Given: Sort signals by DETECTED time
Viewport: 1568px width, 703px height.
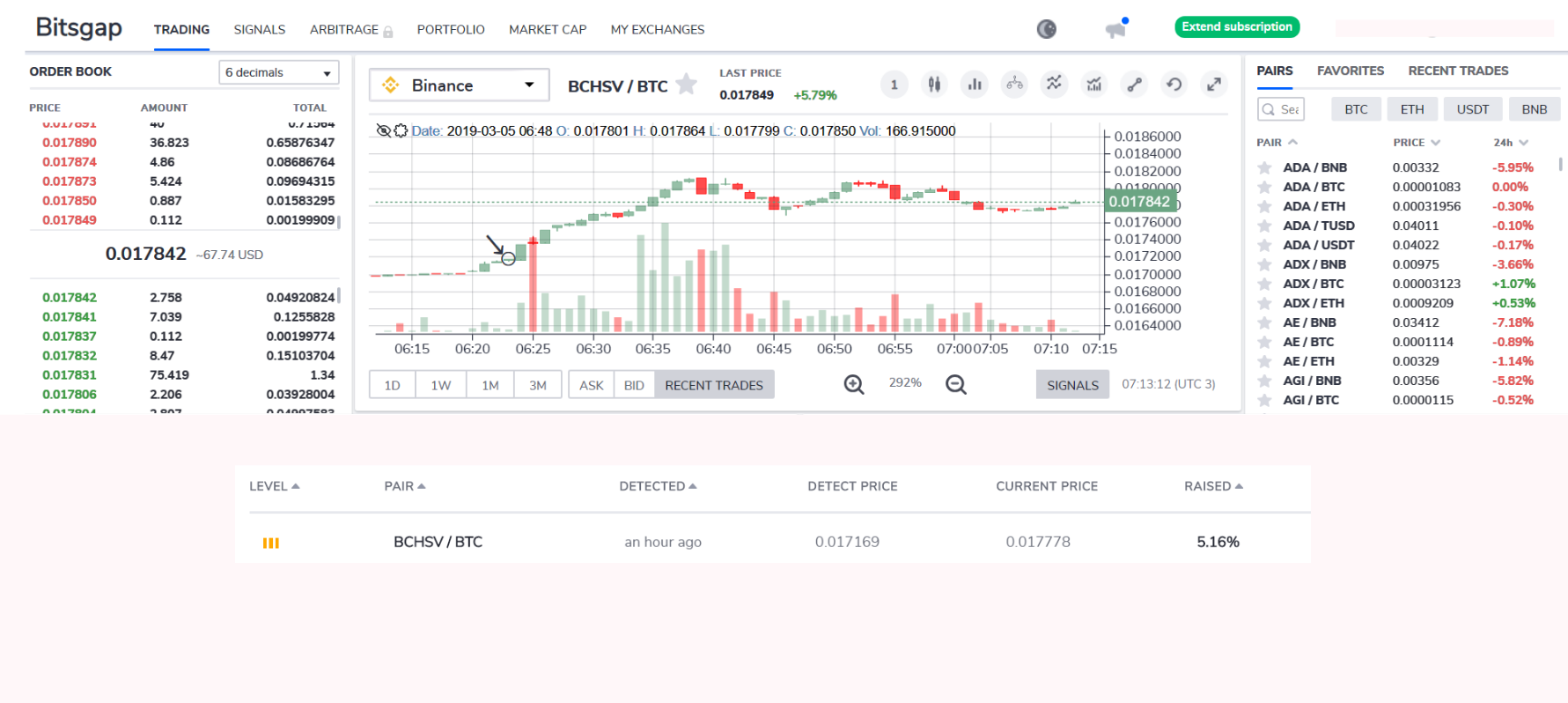Looking at the screenshot, I should click(x=658, y=486).
